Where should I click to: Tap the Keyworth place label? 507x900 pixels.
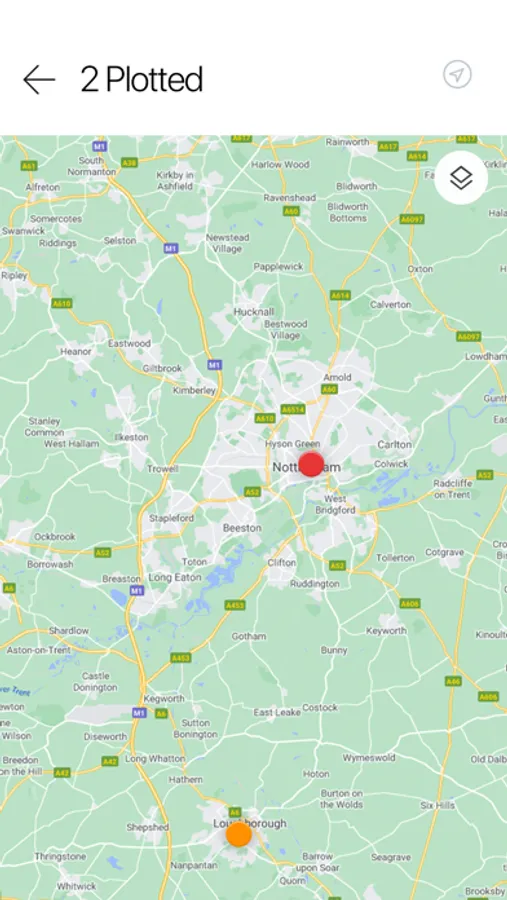click(386, 631)
